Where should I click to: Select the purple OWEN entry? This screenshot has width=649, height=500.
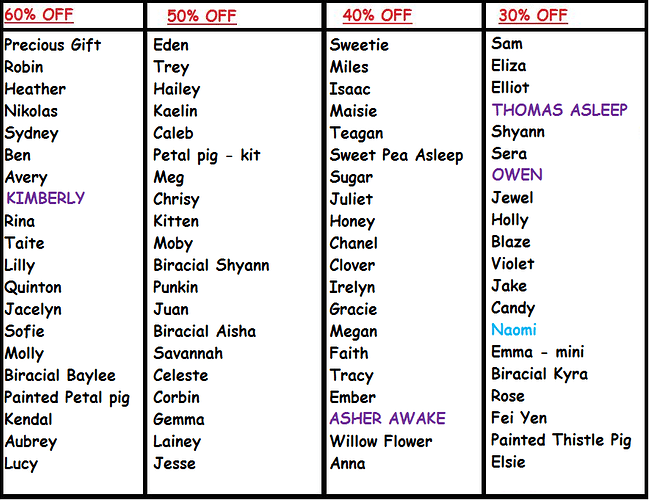coord(516,175)
